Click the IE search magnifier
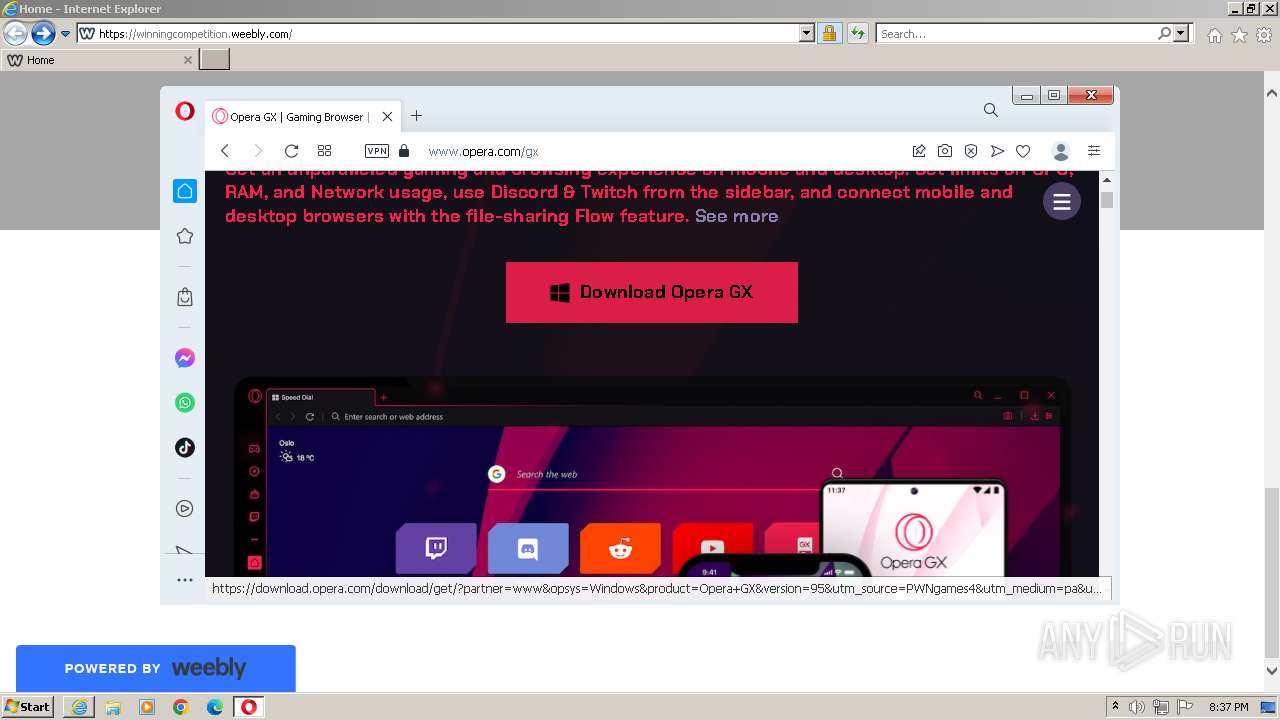Viewport: 1280px width, 720px height. tap(1165, 33)
